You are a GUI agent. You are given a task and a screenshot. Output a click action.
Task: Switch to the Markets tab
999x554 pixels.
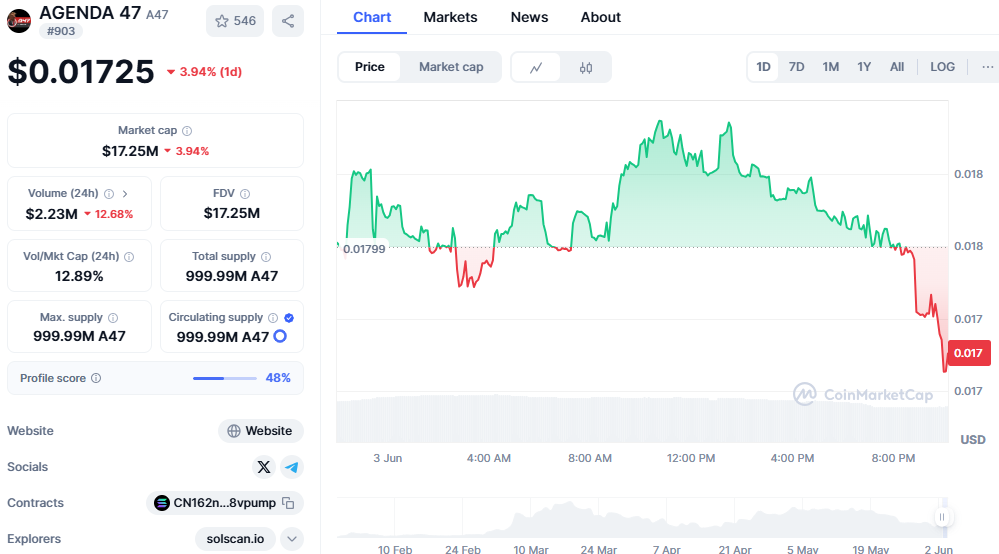click(450, 17)
